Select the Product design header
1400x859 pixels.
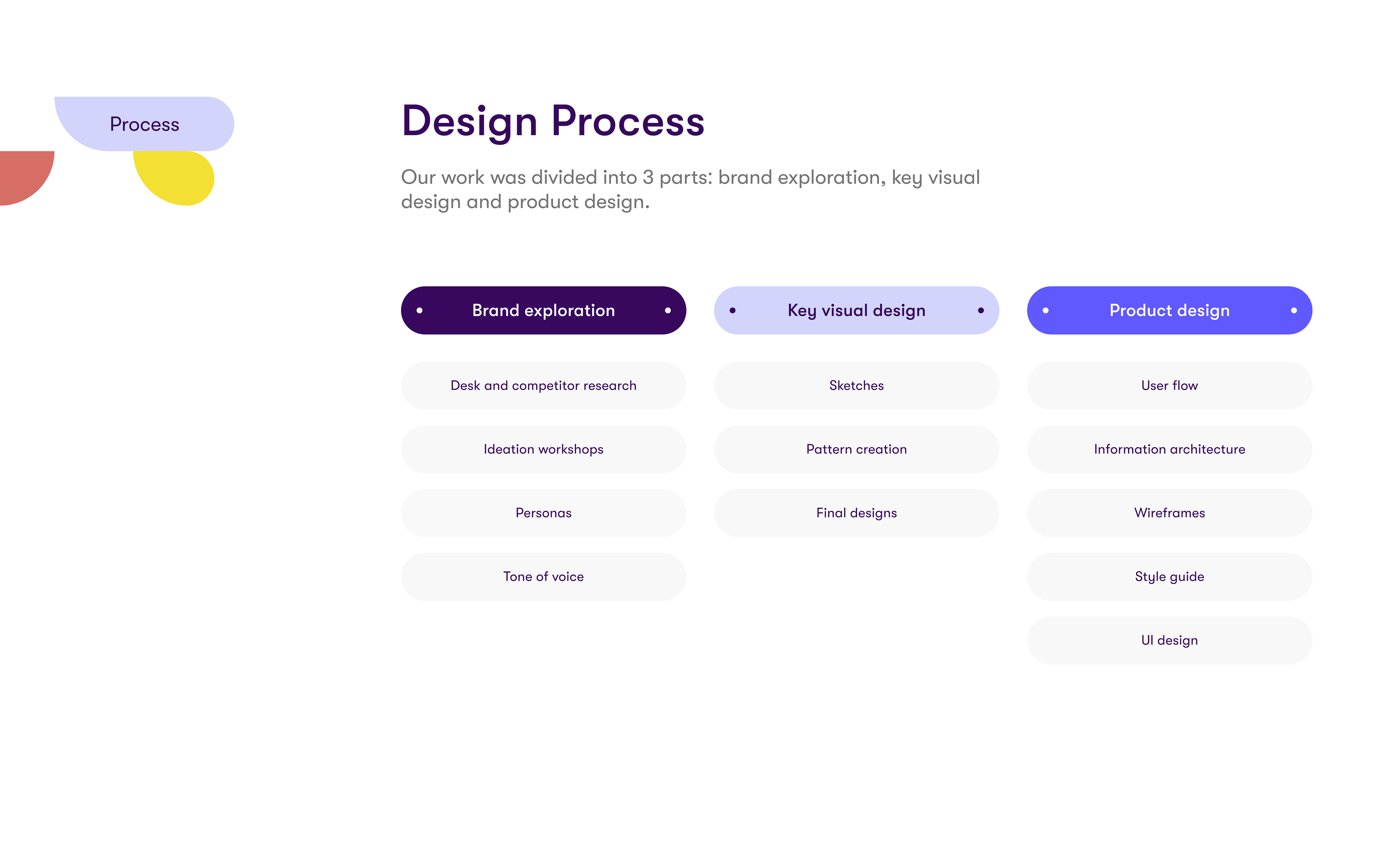point(1169,310)
